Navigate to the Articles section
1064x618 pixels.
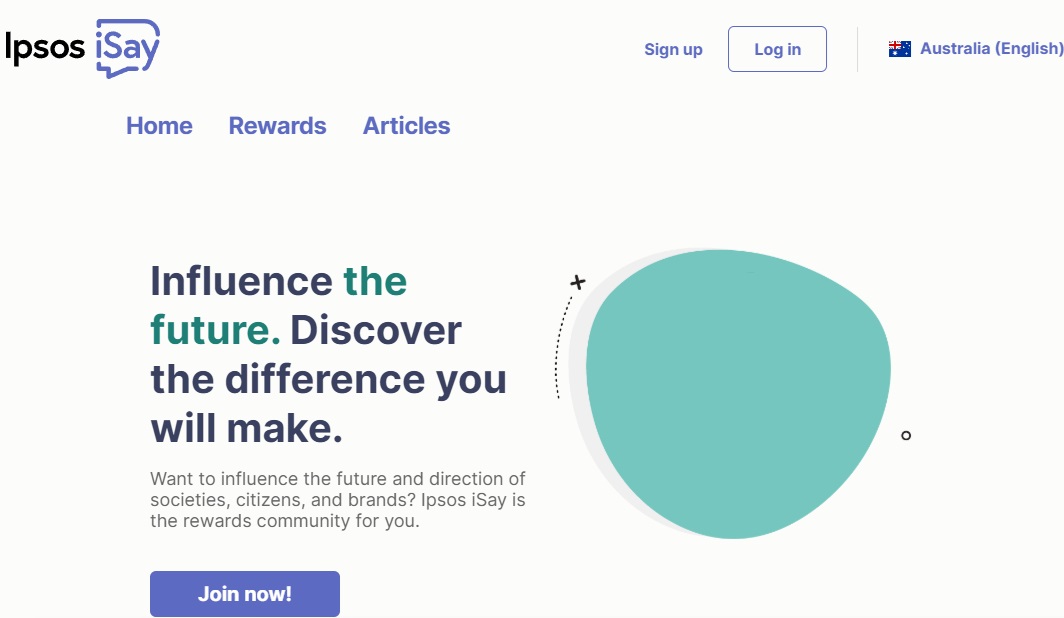[x=406, y=126]
